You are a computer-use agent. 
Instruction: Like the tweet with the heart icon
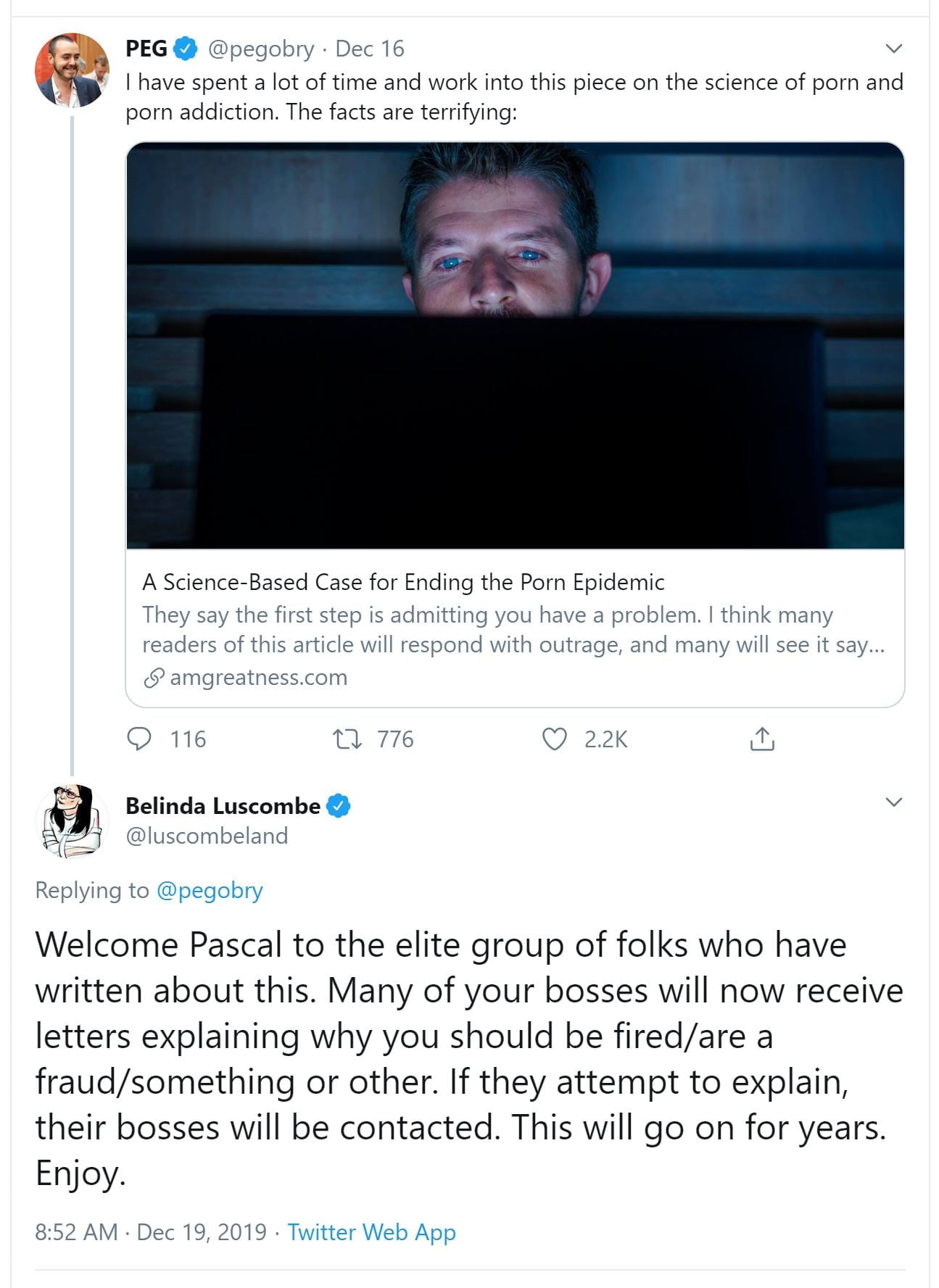(555, 739)
